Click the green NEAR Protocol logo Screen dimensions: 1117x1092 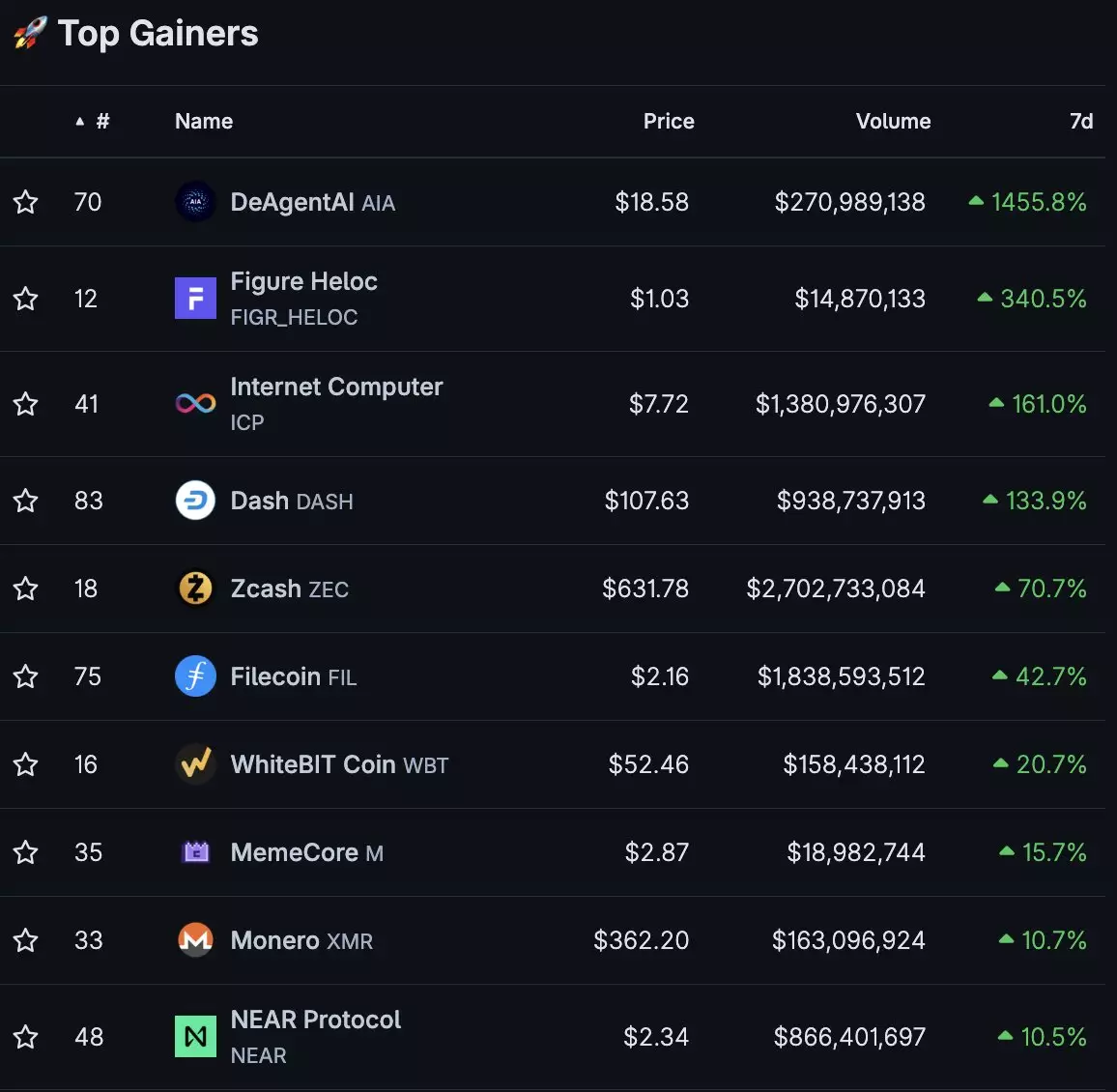[195, 1037]
